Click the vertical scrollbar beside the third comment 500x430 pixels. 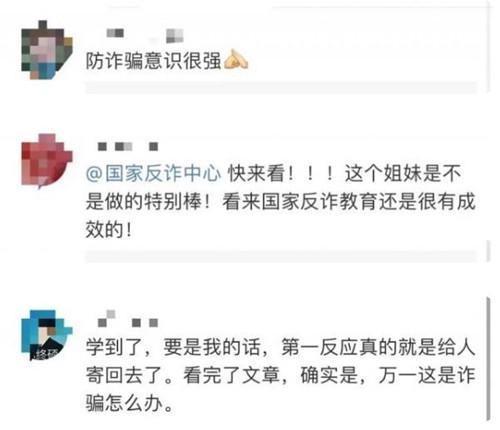point(488,359)
